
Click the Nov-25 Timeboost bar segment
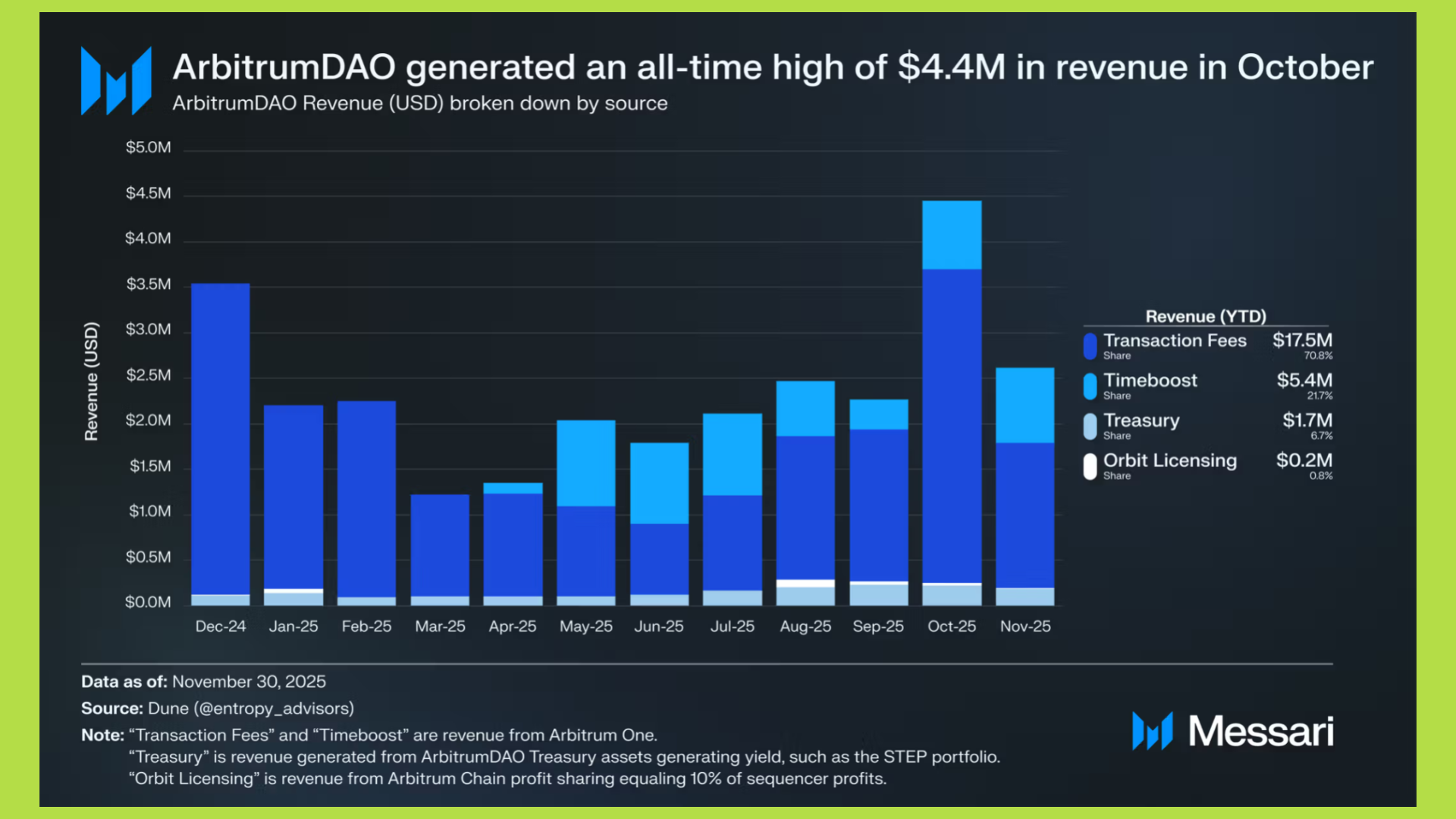point(1025,405)
